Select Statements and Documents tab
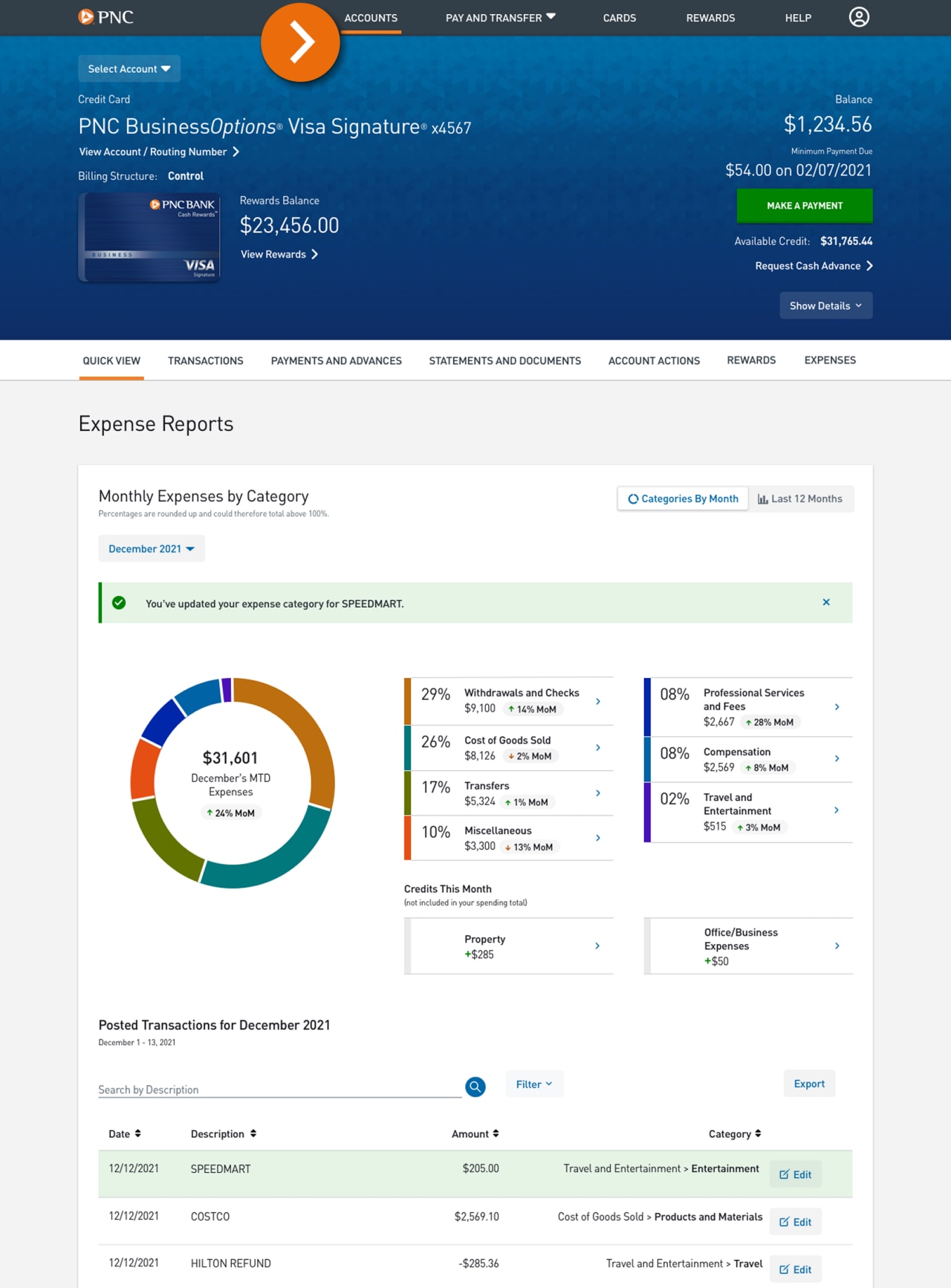 504,360
